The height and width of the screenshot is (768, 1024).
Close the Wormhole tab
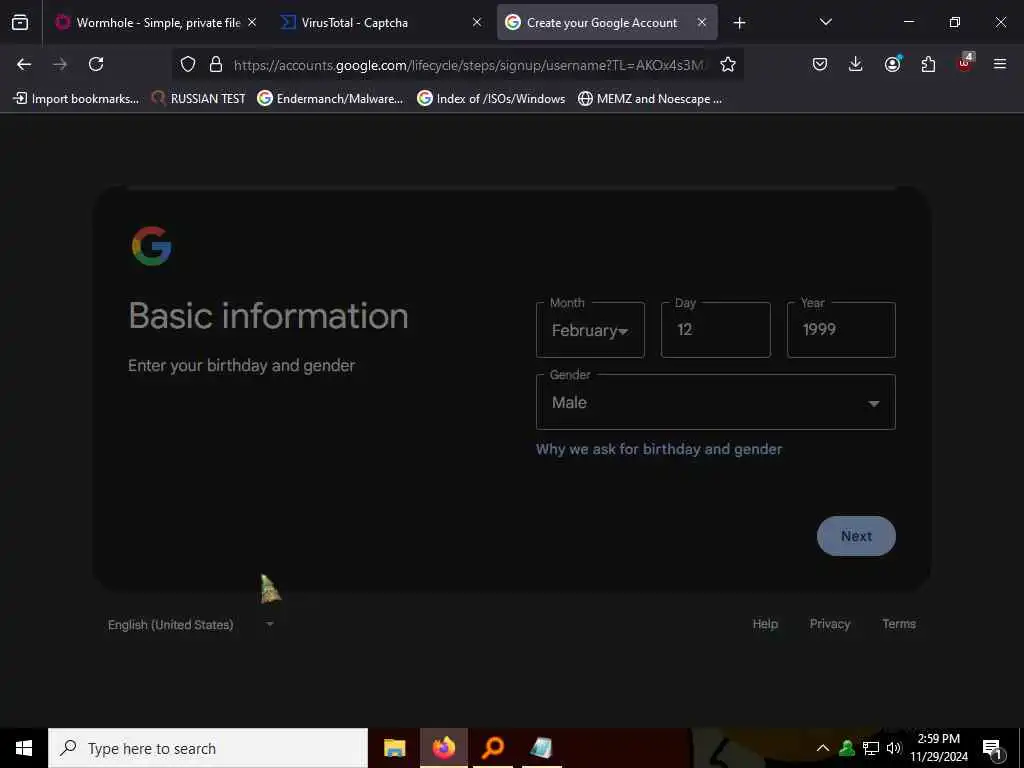click(x=252, y=22)
